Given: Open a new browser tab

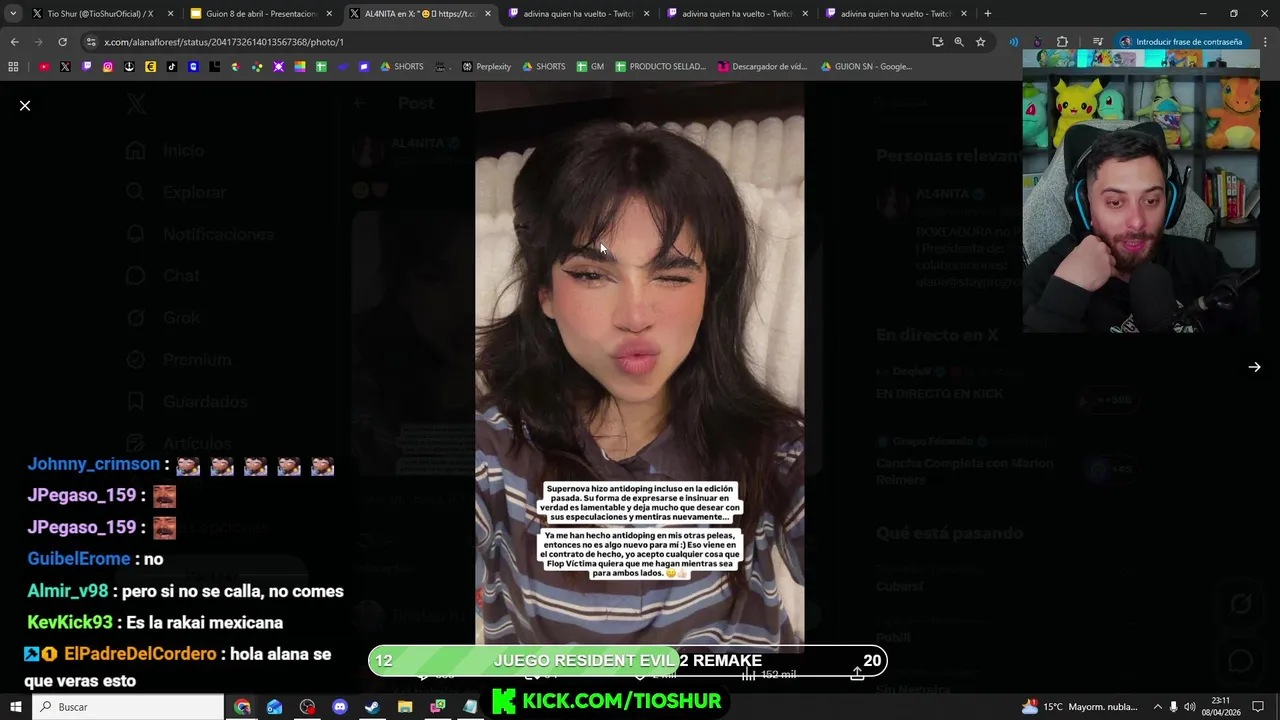Looking at the screenshot, I should pyautogui.click(x=988, y=14).
